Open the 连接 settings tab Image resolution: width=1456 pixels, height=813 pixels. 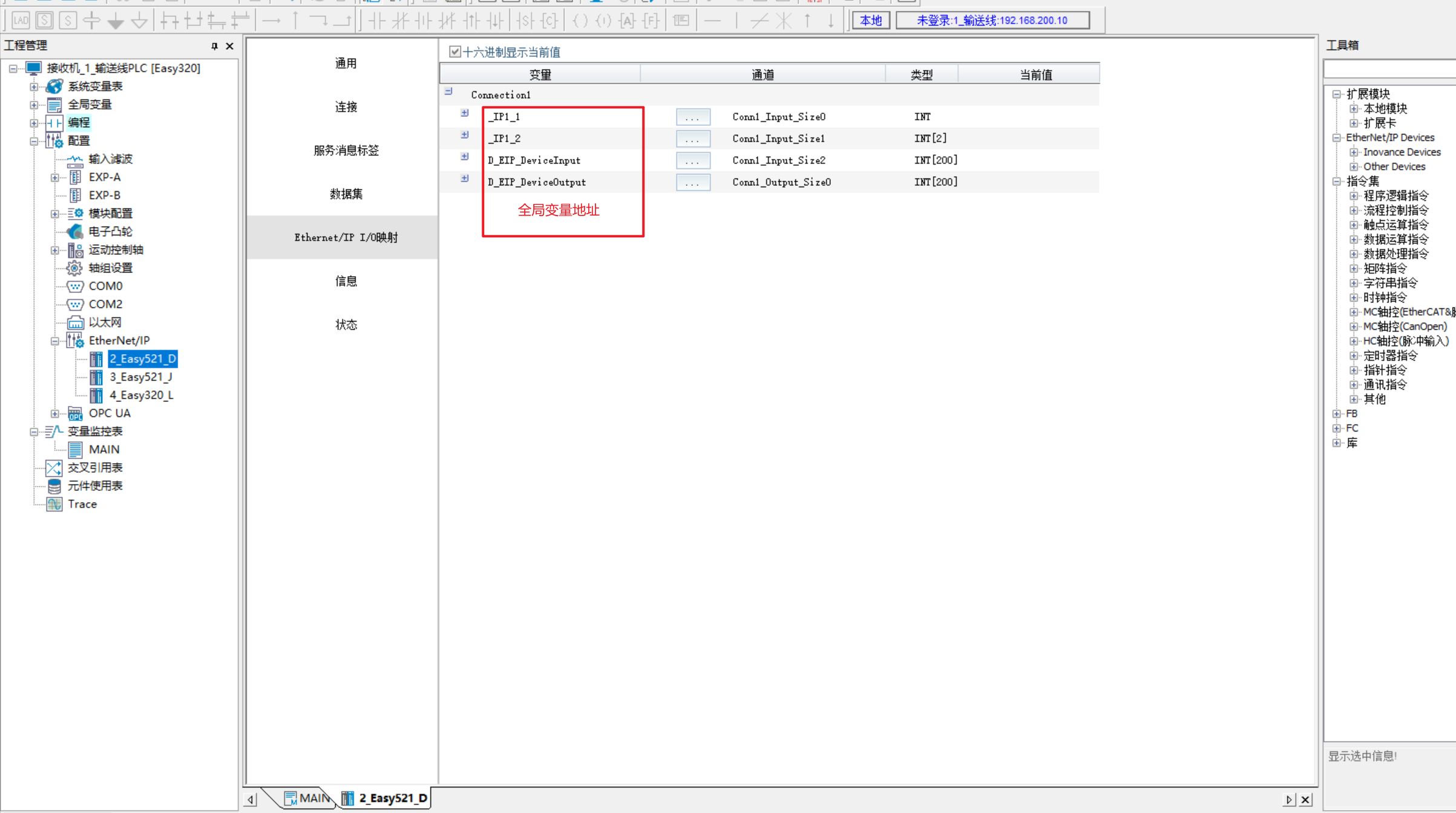346,107
